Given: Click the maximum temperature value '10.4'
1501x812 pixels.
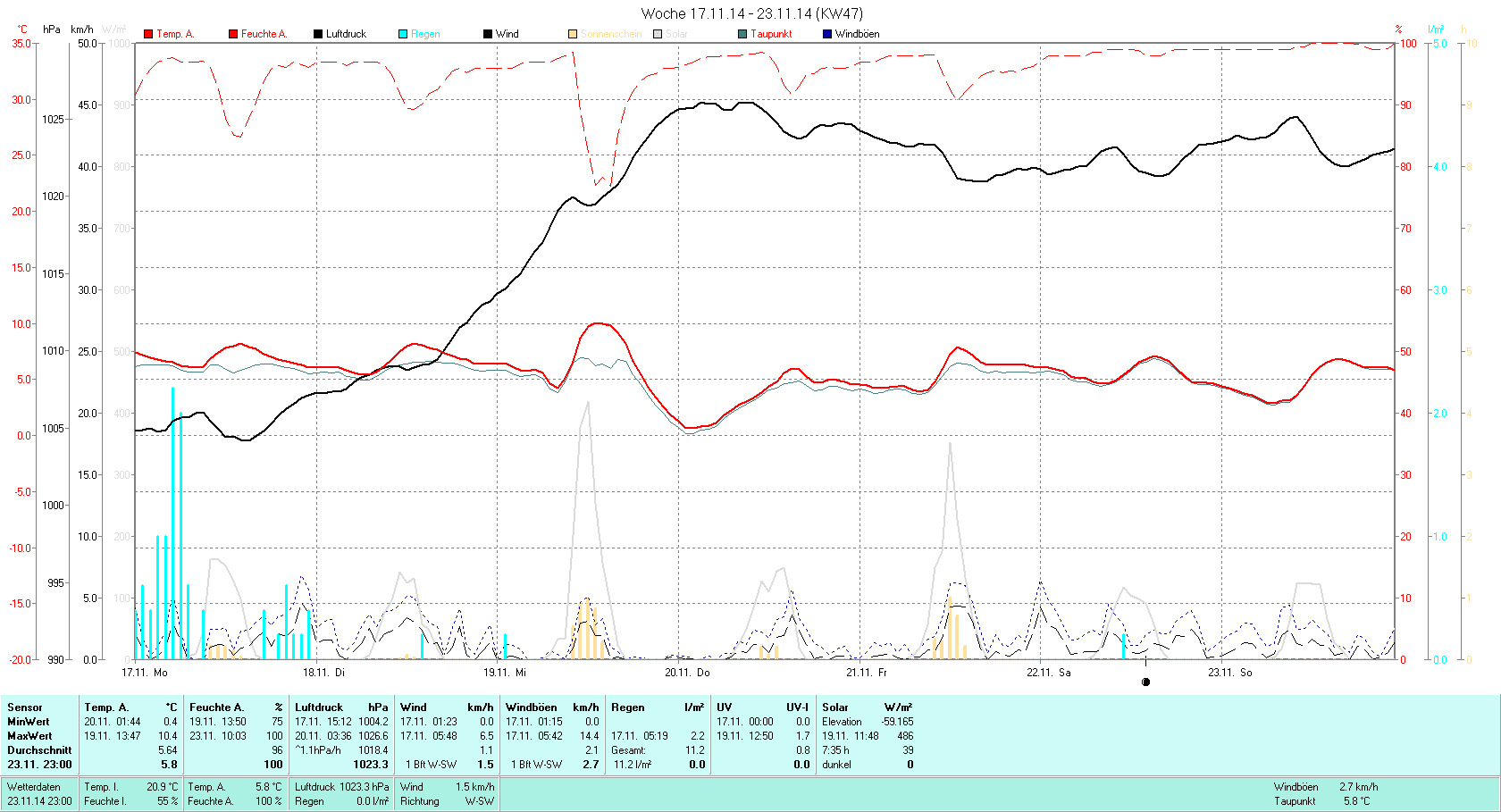Looking at the screenshot, I should click(168, 736).
